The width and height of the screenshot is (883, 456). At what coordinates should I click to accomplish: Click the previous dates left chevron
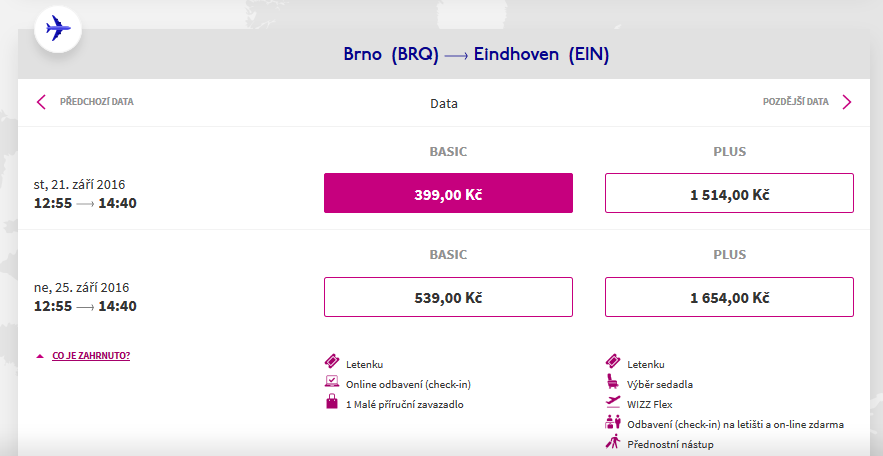point(41,102)
